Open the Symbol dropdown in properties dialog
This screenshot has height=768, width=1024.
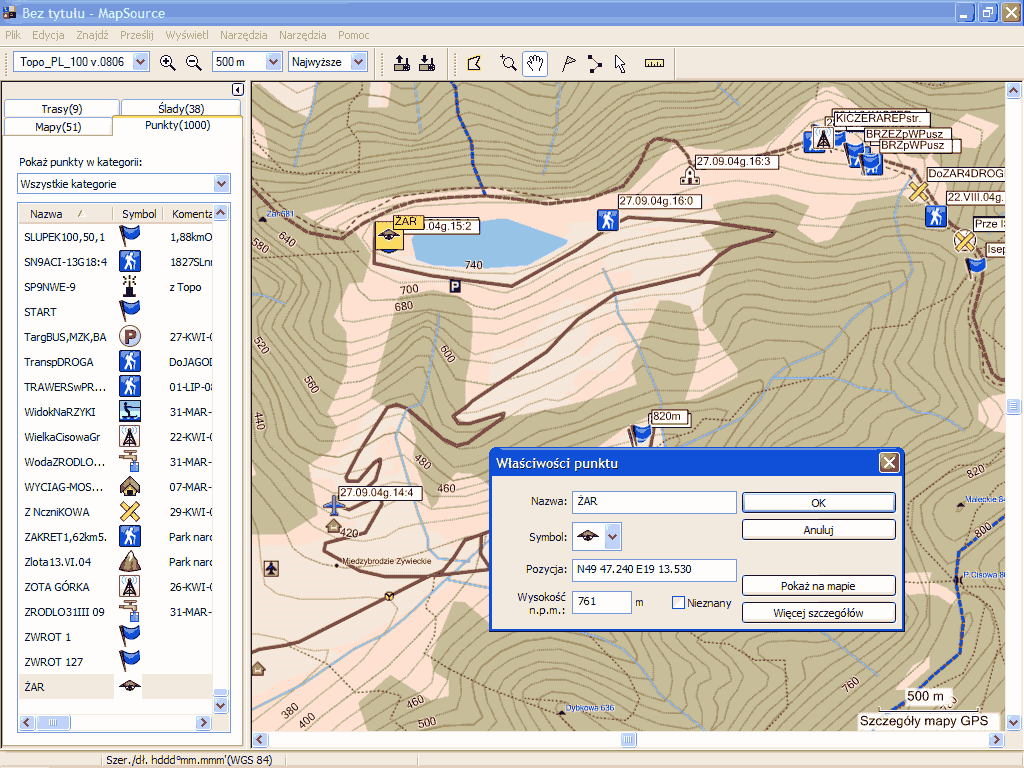pyautogui.click(x=612, y=537)
